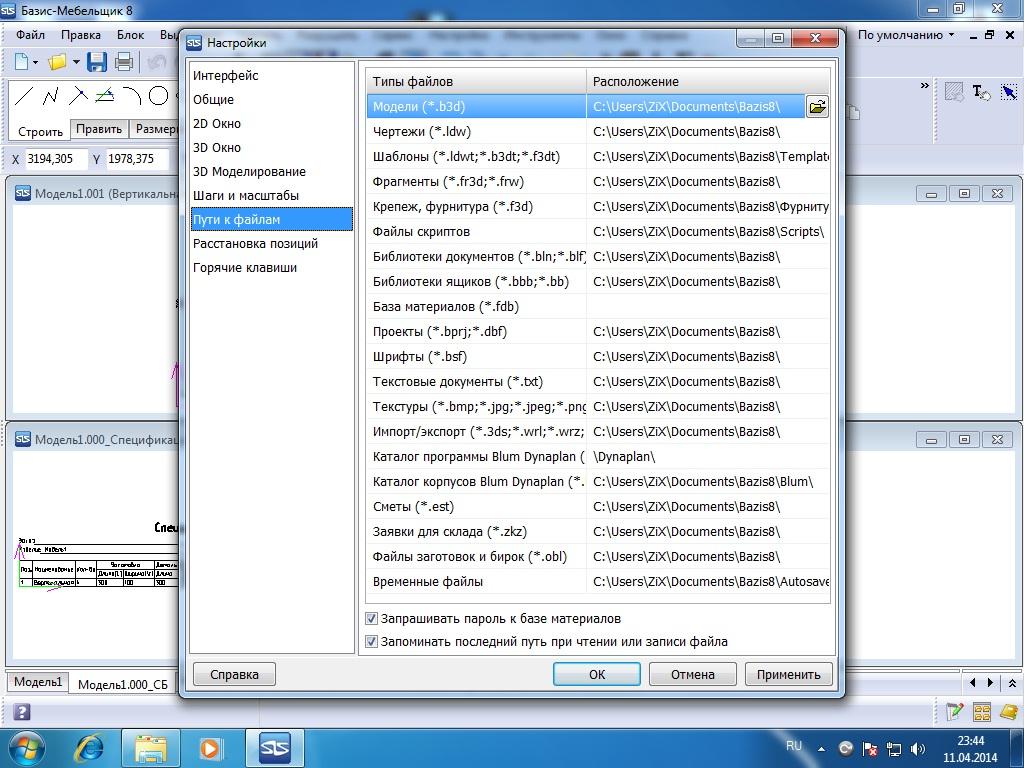Cancel settings with the Отмена button
Screen dimensions: 1024x768
tap(693, 675)
